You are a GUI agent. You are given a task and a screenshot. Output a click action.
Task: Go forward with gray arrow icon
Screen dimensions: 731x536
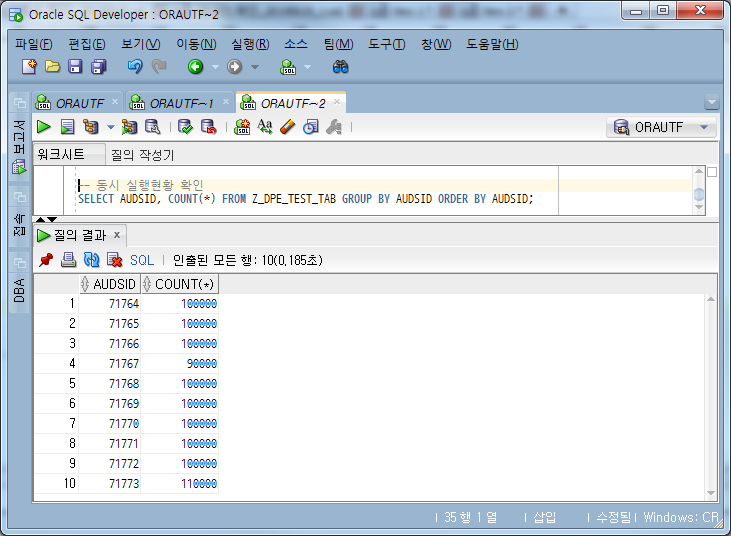tap(234, 67)
